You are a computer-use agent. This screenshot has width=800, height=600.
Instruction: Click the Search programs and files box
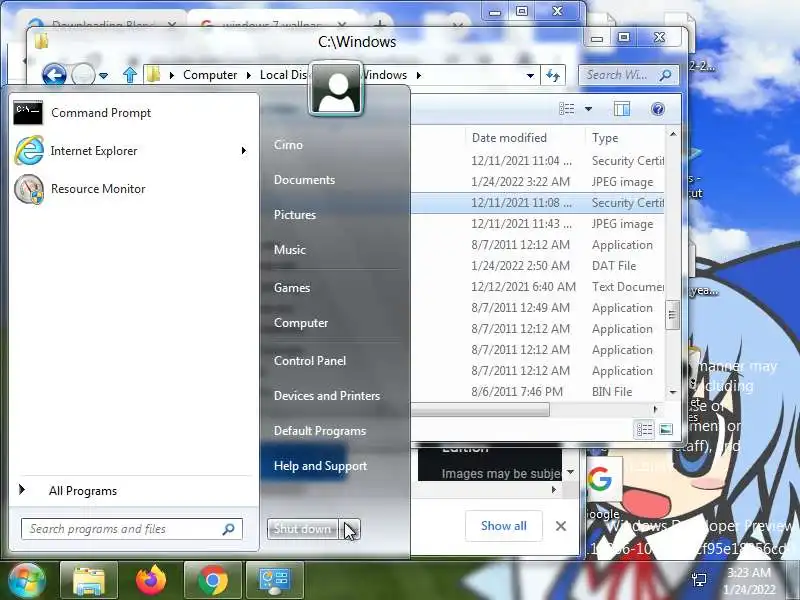(x=132, y=529)
